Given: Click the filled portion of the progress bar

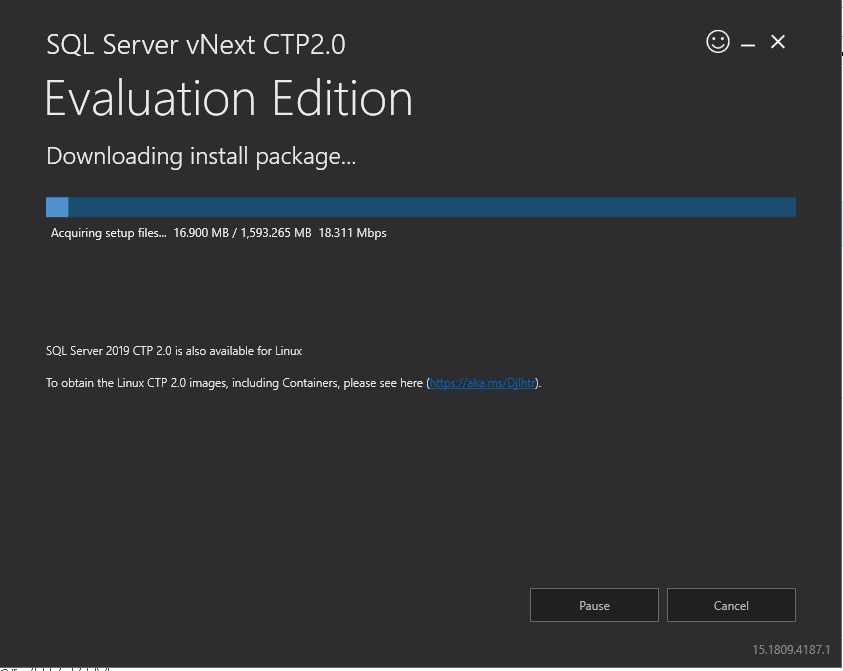Looking at the screenshot, I should pos(57,207).
